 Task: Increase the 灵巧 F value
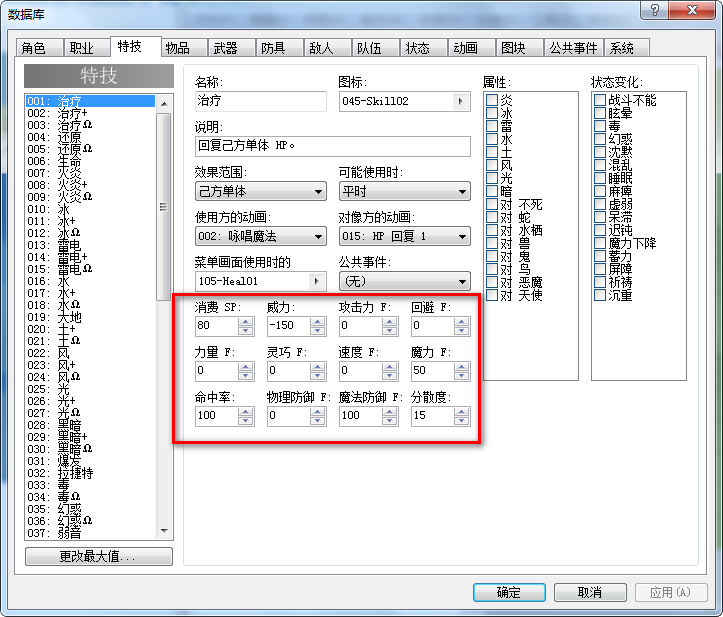coord(318,367)
